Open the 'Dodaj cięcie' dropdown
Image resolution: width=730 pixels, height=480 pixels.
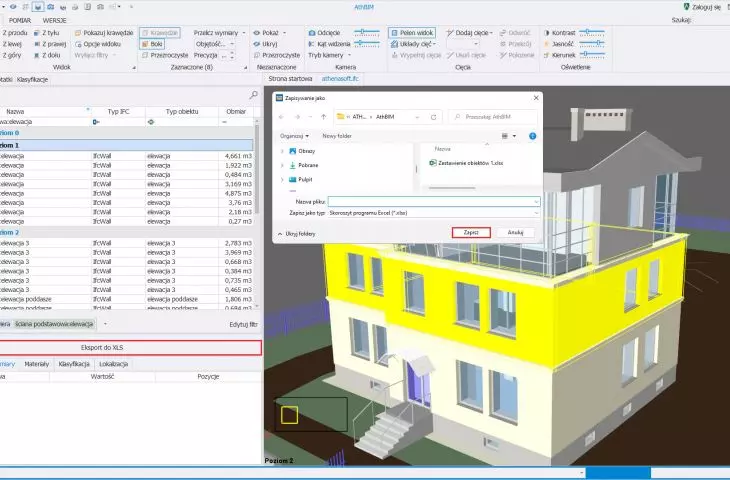469,33
